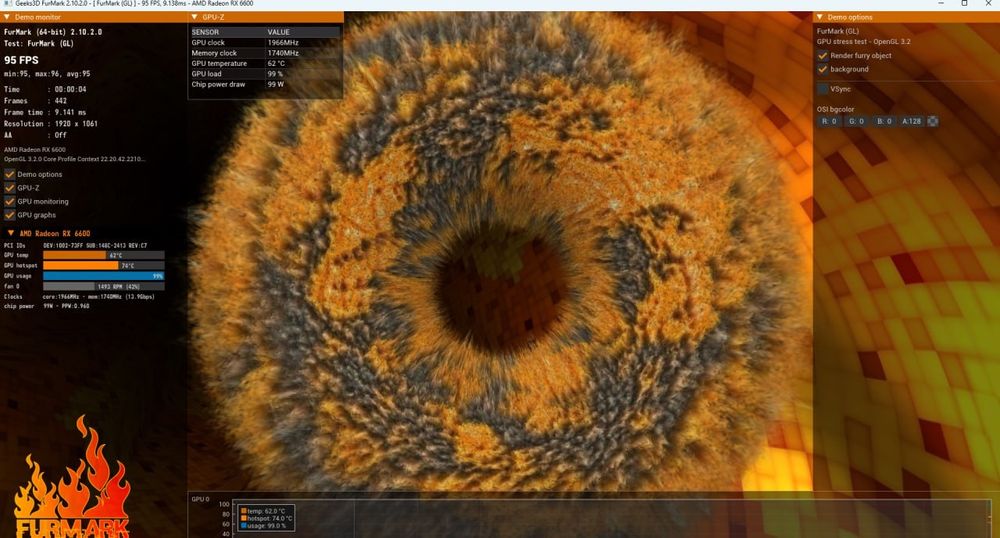Click the FurMark flame logo
Viewport: 1000px width, 538px height.
(71, 478)
